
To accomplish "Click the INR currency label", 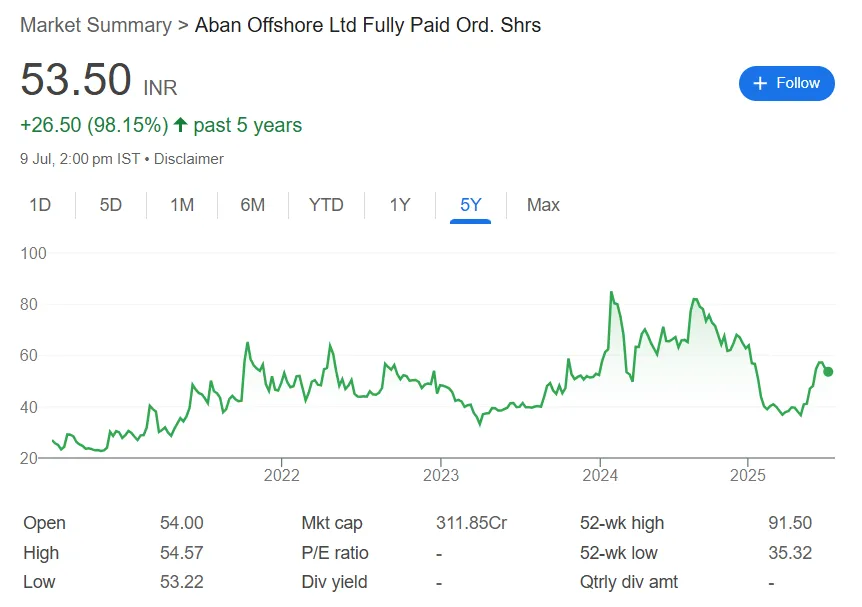I will (160, 88).
